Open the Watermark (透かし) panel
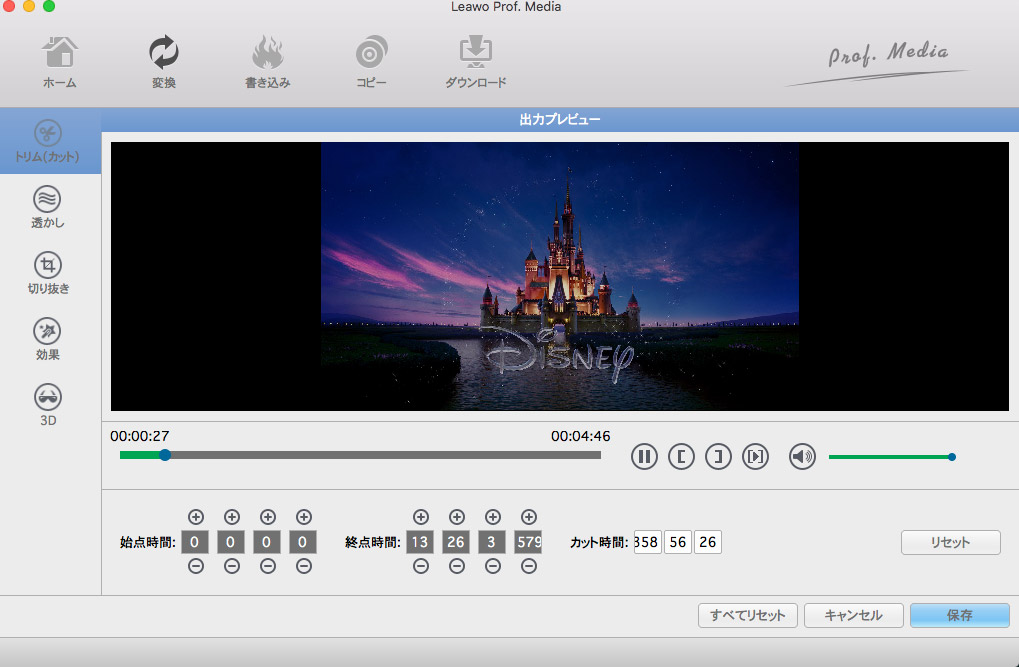The width and height of the screenshot is (1019, 667). point(48,207)
